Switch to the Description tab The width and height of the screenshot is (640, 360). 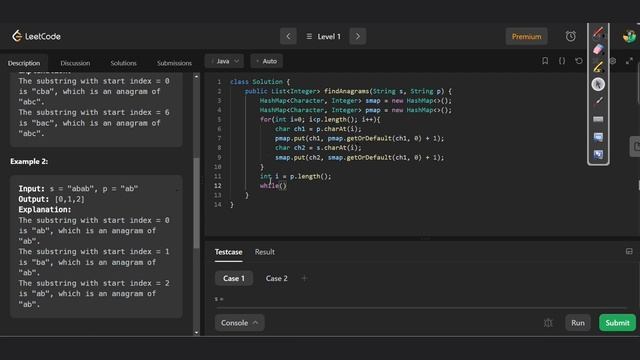point(24,63)
